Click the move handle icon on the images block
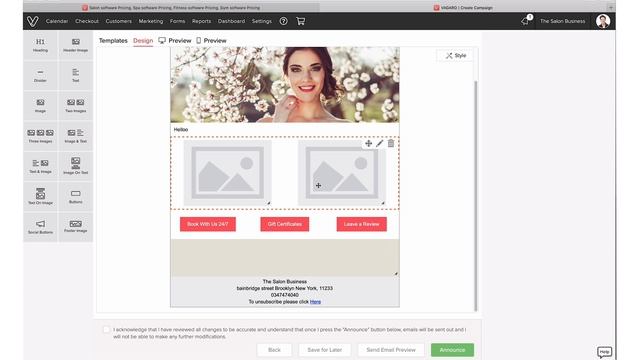 [369, 143]
